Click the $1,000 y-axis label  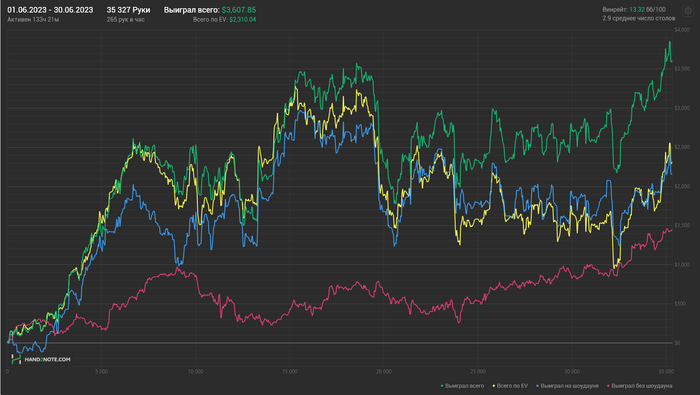point(682,265)
